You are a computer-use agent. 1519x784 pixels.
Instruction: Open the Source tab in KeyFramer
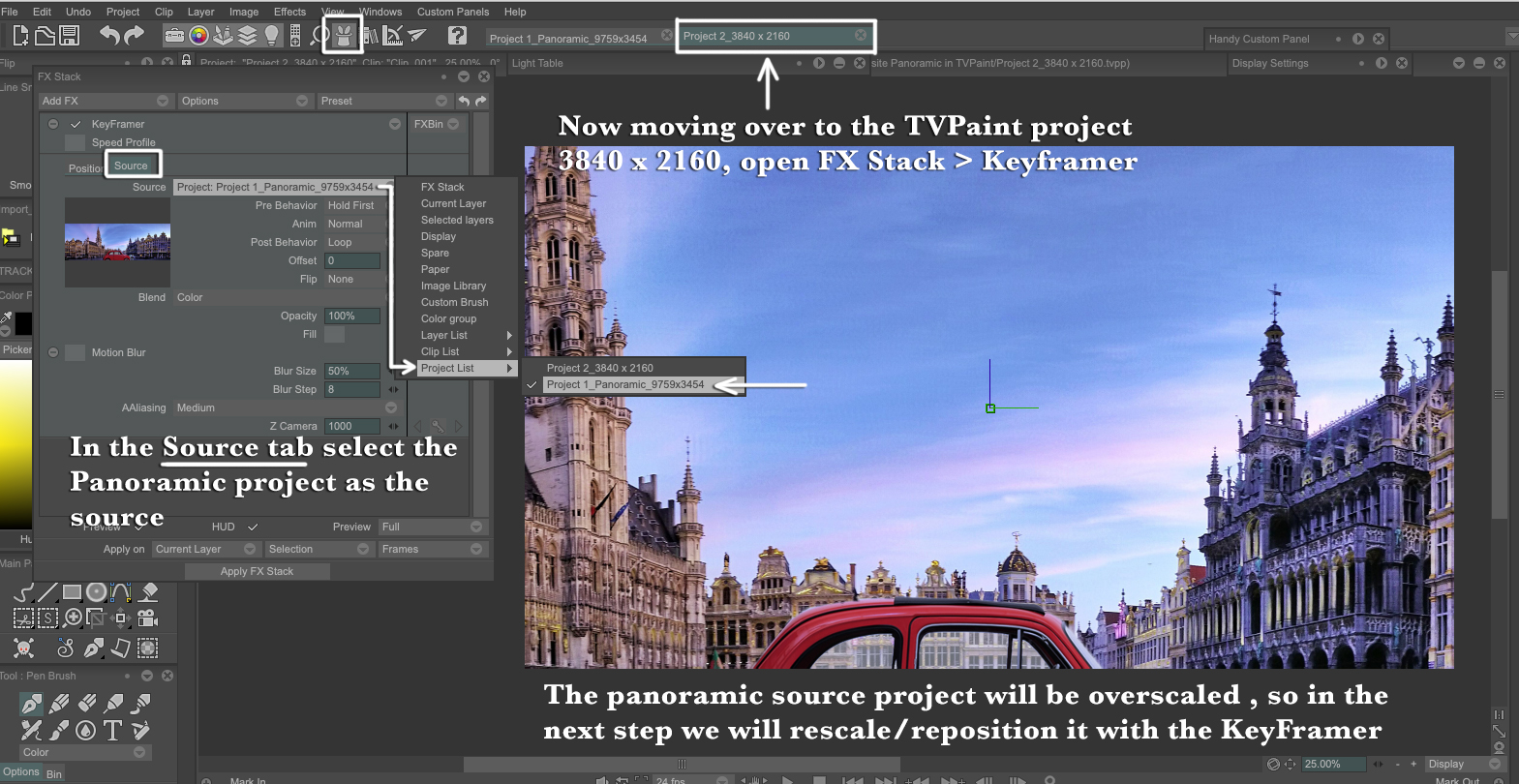pos(131,166)
